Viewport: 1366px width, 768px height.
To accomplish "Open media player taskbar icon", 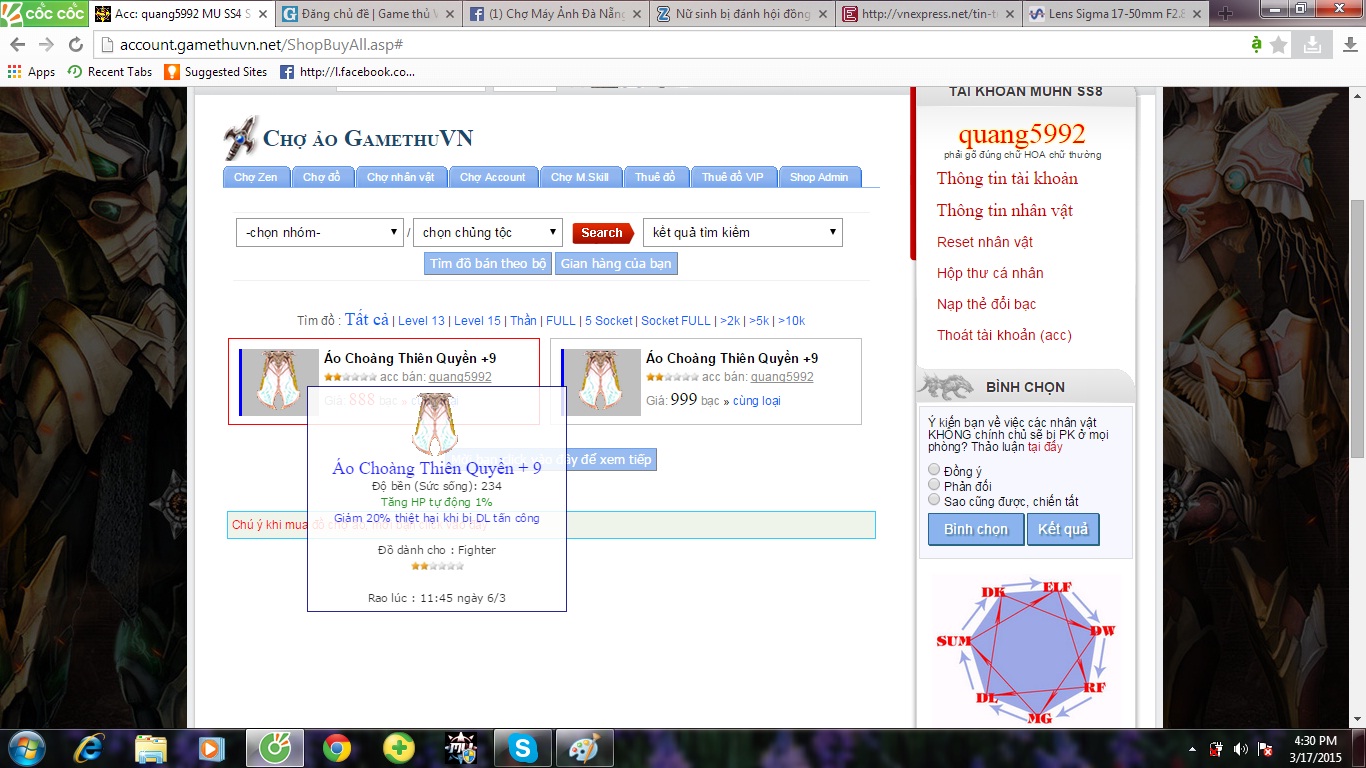I will (x=212, y=748).
